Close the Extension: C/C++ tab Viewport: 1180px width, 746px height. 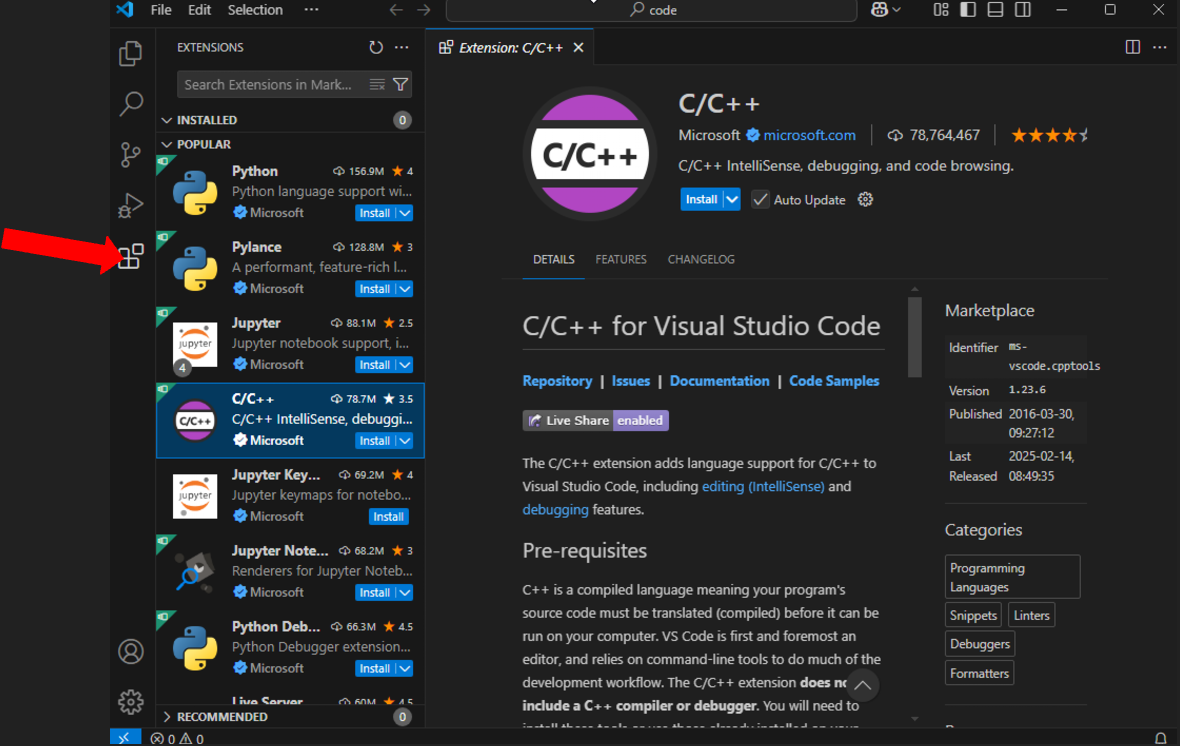pos(578,47)
